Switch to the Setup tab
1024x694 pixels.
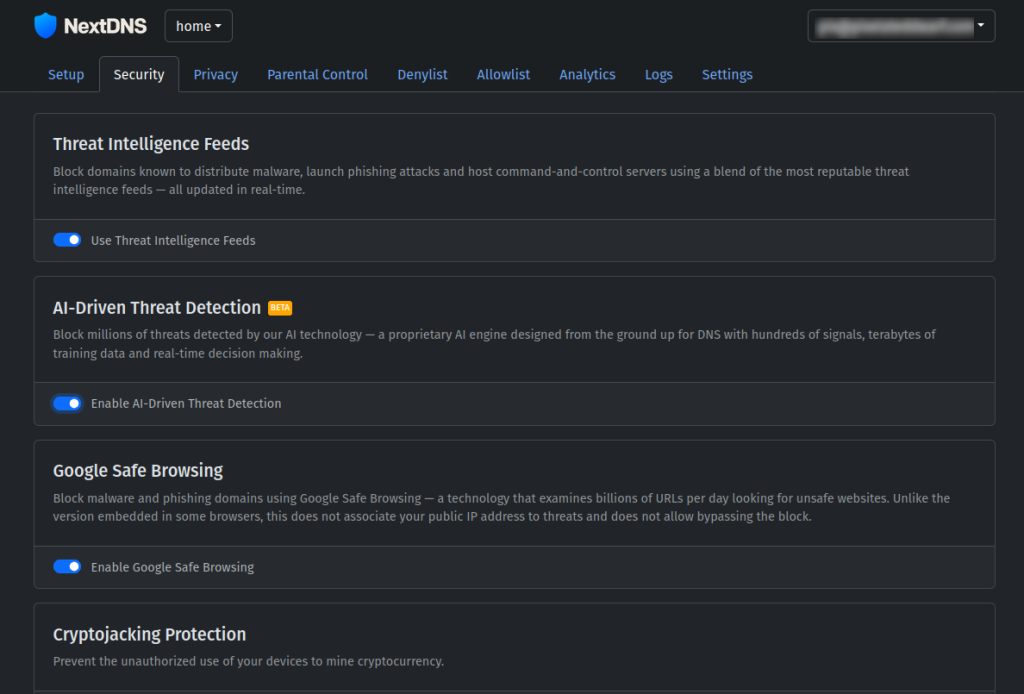(66, 74)
